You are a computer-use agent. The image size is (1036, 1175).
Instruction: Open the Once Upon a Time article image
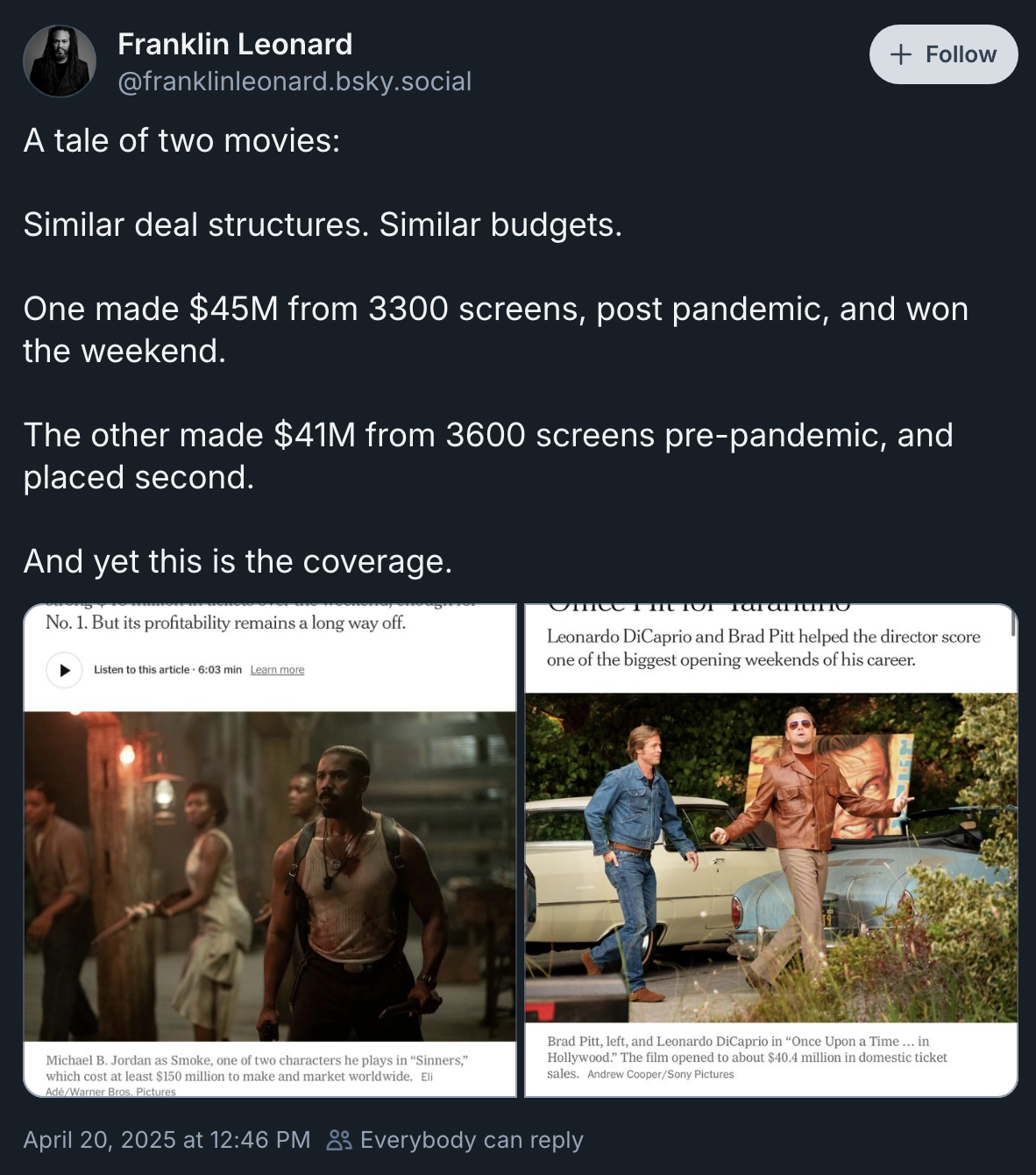click(x=771, y=851)
